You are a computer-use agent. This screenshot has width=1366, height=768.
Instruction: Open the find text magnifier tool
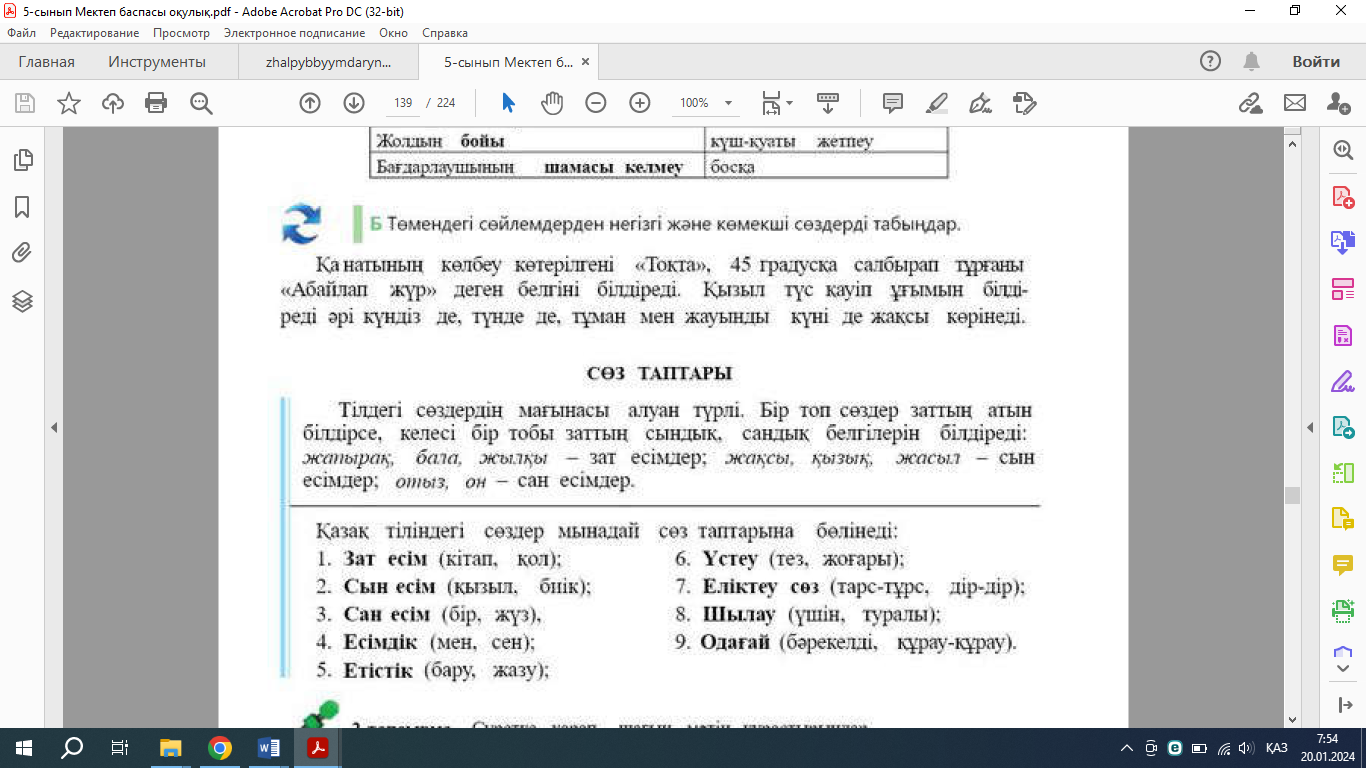point(201,103)
